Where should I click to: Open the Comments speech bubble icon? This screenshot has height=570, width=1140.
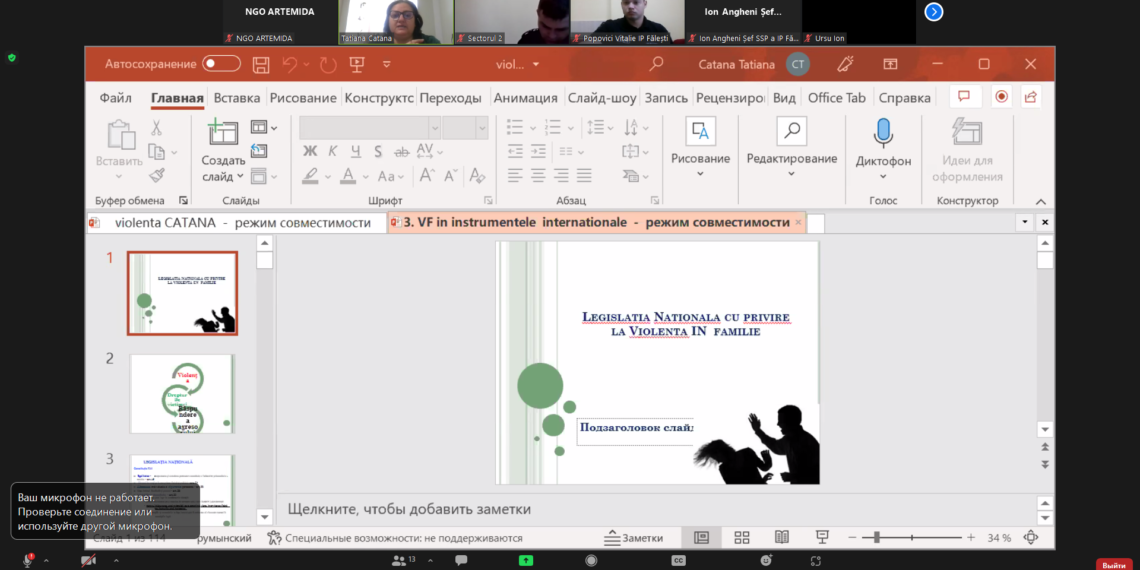tap(965, 97)
